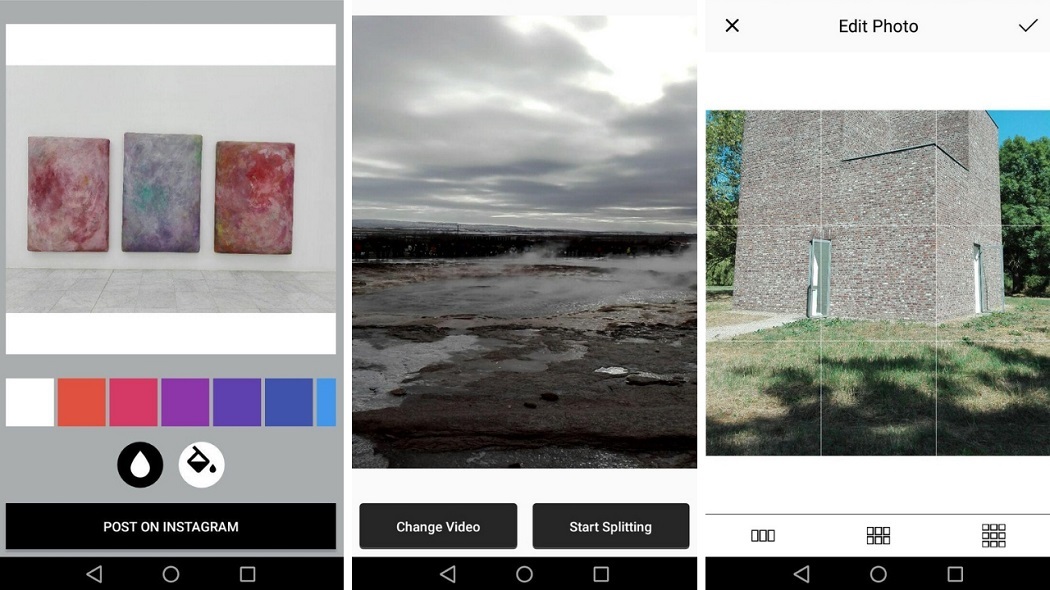
Task: Click the Change Video button
Action: click(x=438, y=526)
